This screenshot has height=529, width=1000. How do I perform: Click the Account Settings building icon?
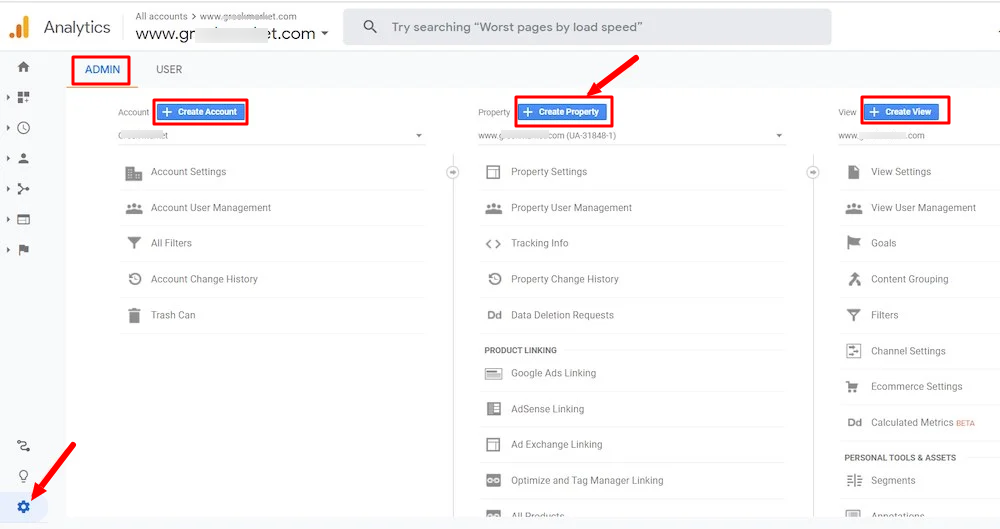(134, 172)
